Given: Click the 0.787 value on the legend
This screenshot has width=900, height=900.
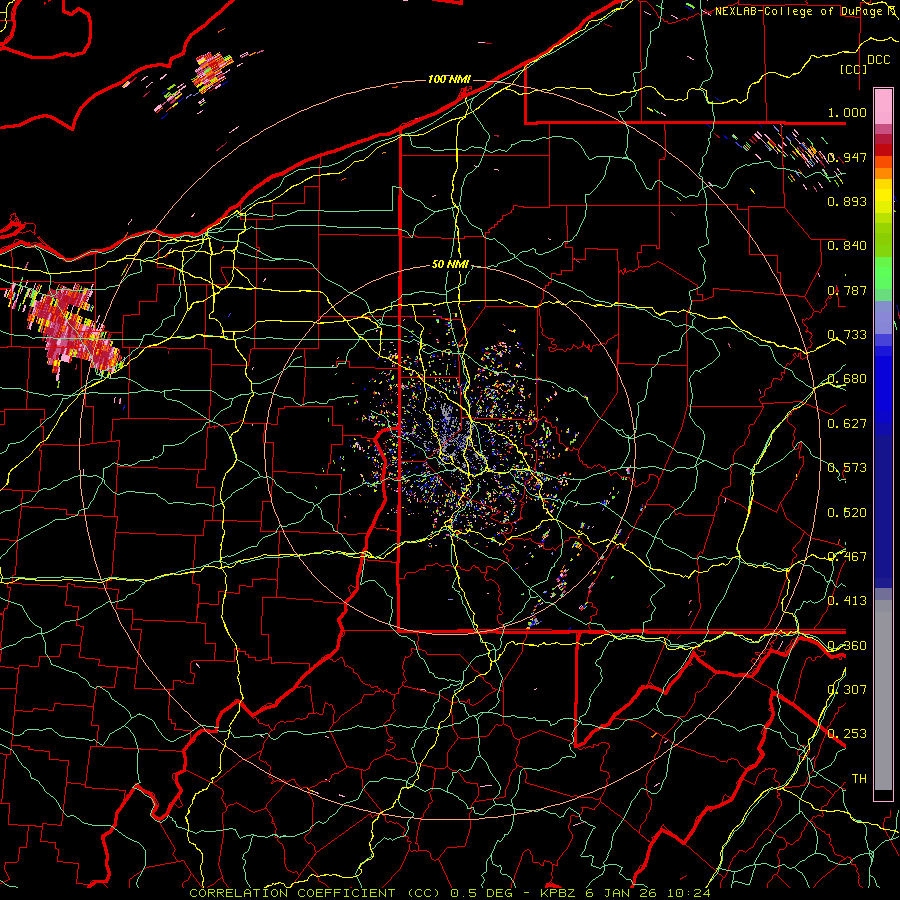Looking at the screenshot, I should [847, 290].
